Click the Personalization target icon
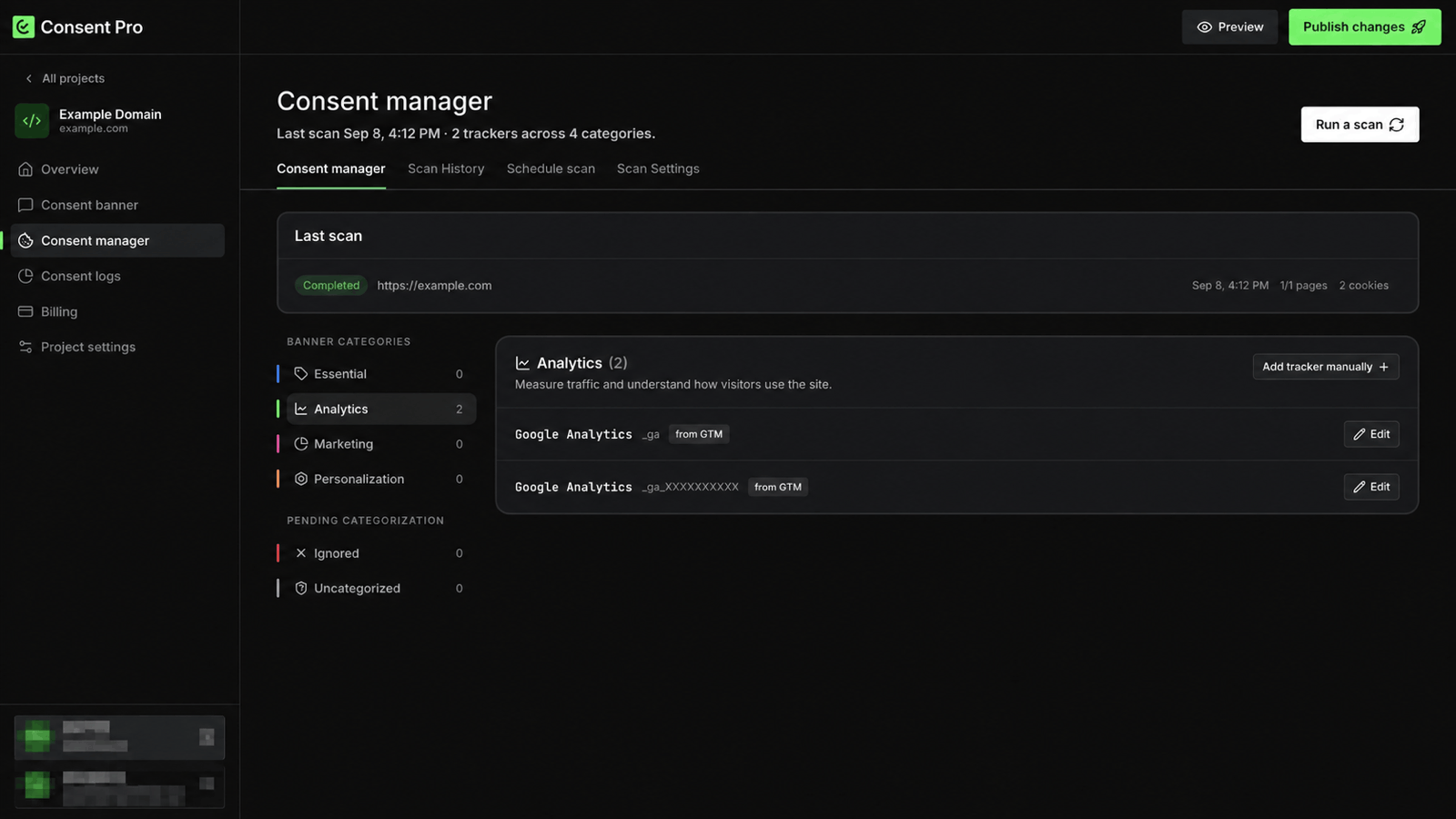The width and height of the screenshot is (1456, 819). pyautogui.click(x=301, y=479)
